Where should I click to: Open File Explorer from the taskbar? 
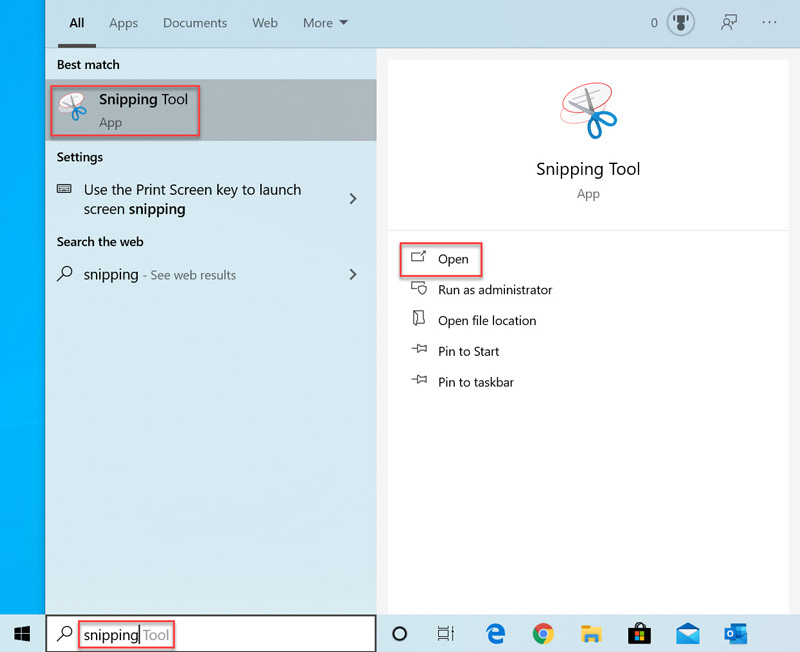click(x=591, y=634)
